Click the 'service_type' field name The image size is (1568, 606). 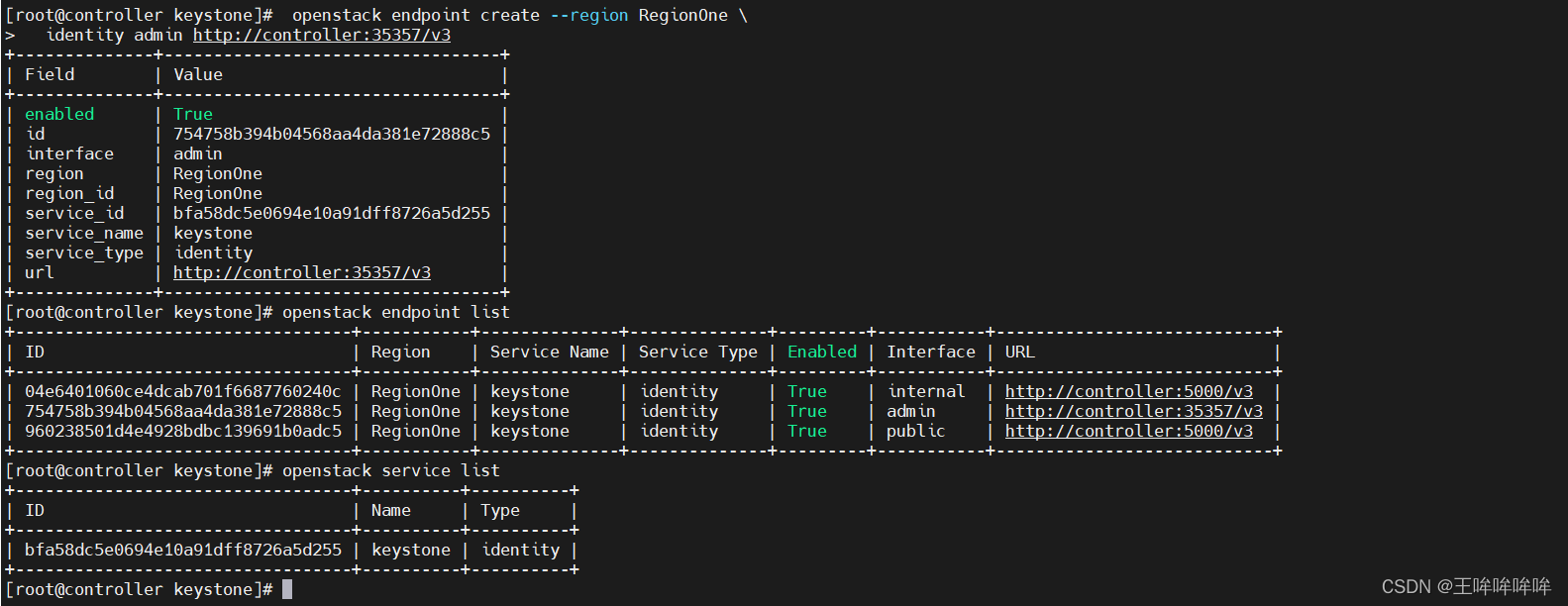pos(84,252)
